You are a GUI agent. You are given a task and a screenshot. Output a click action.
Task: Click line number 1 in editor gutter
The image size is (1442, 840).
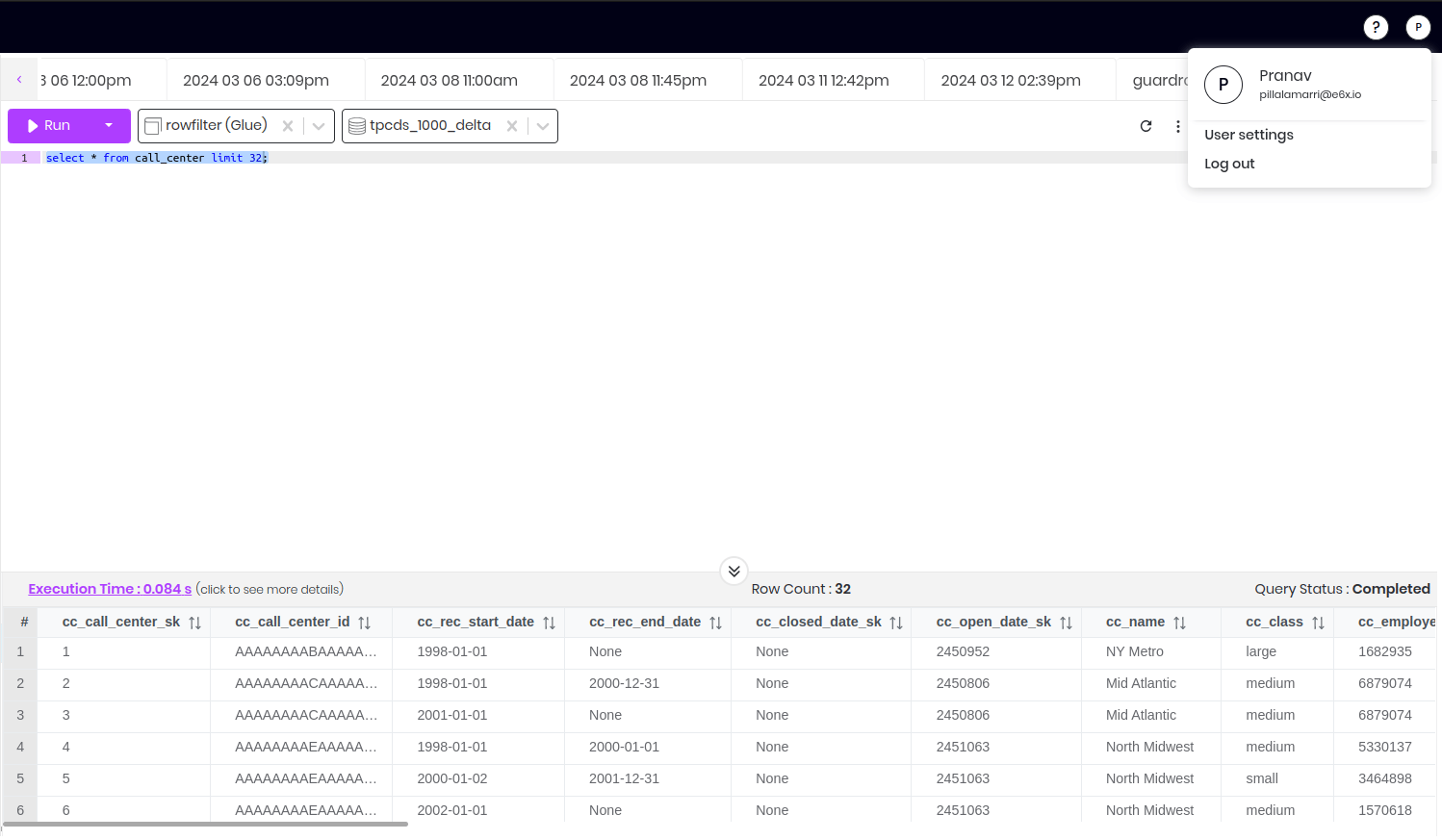point(24,158)
